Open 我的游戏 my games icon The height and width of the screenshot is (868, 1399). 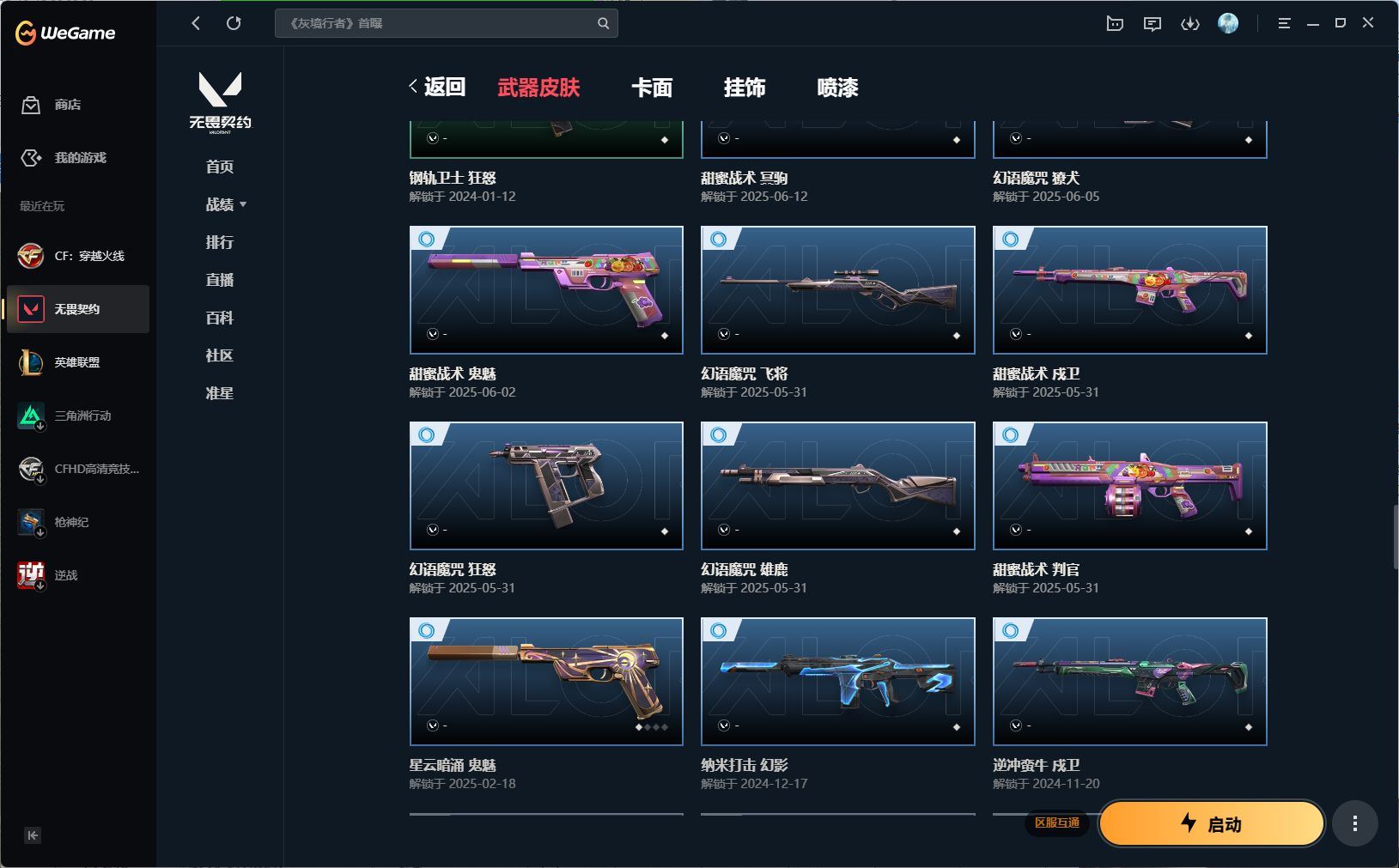pos(31,158)
